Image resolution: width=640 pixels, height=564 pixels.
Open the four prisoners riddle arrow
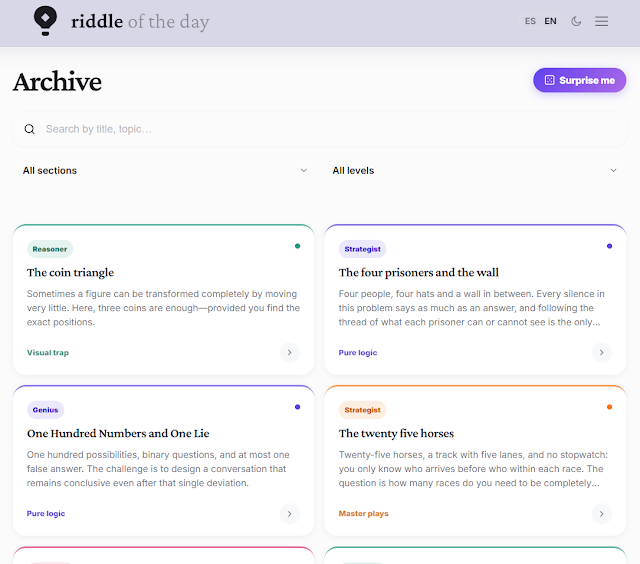602,353
